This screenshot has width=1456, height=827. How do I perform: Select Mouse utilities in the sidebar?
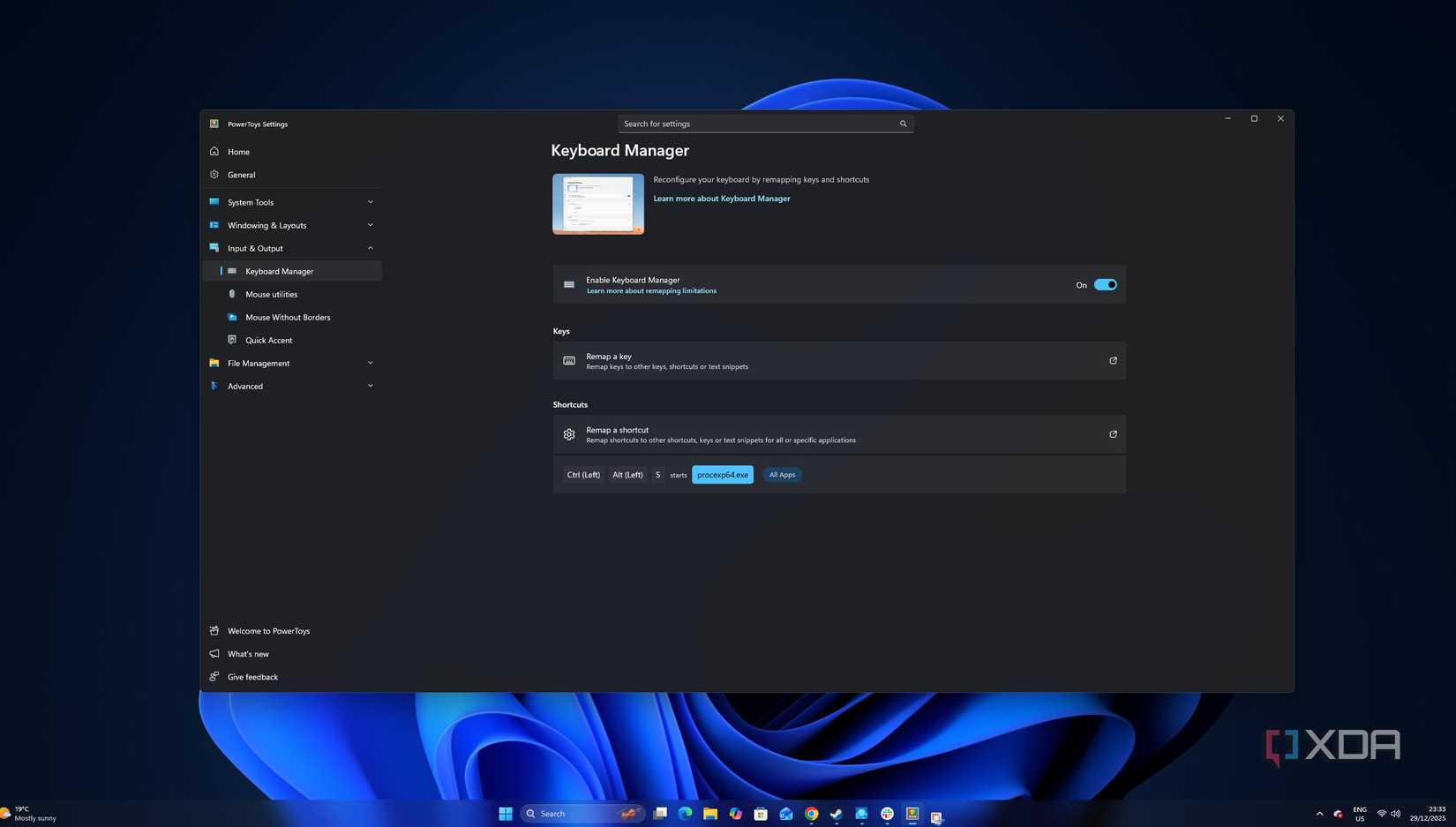(271, 294)
